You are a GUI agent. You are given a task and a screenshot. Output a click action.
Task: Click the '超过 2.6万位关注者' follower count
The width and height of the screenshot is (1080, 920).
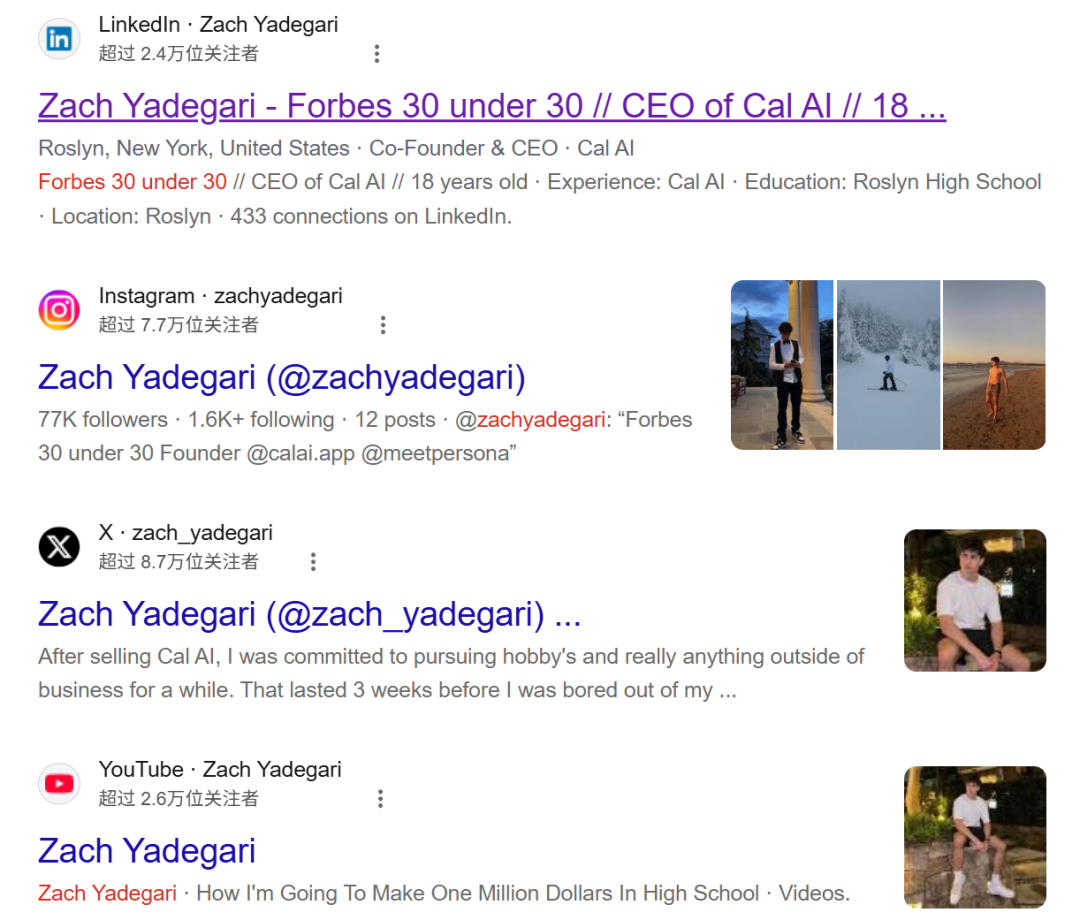pos(178,799)
